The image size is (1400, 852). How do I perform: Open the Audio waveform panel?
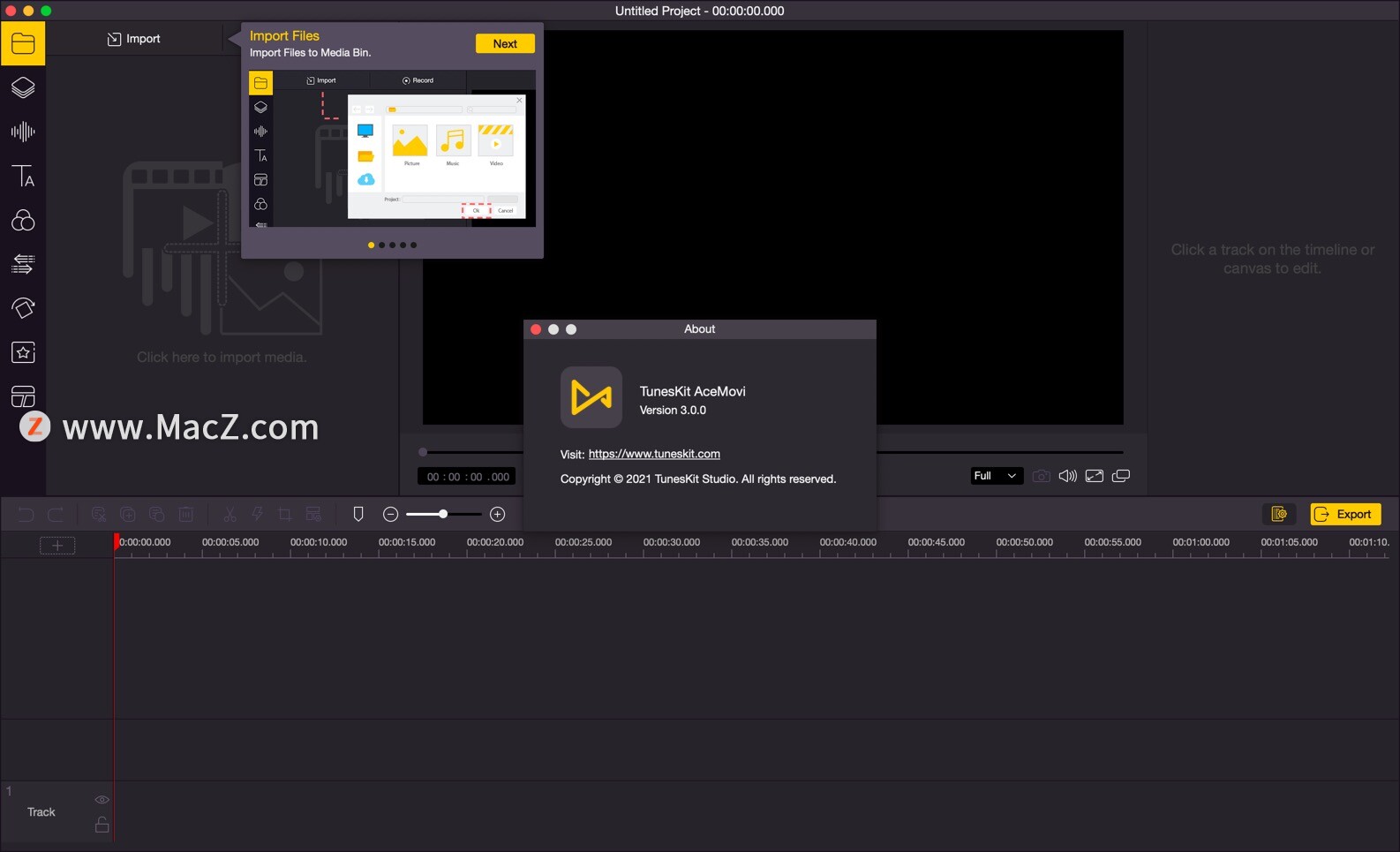[23, 132]
